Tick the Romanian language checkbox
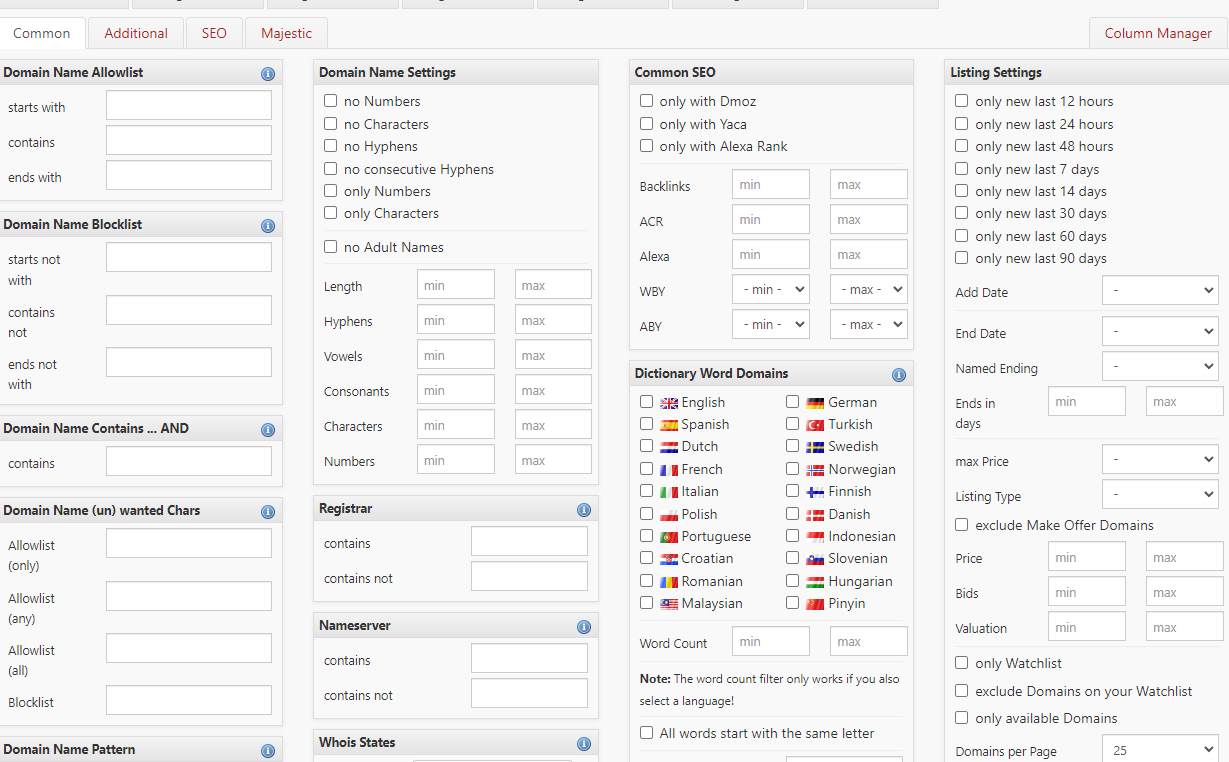 [647, 581]
